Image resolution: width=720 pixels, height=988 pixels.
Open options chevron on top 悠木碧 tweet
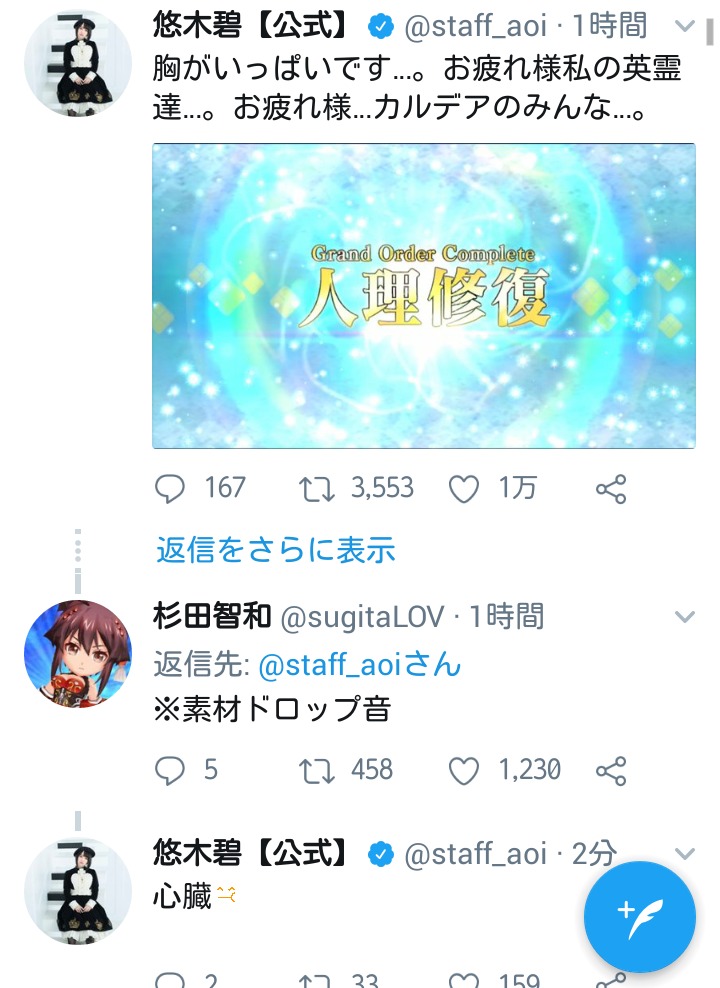click(684, 26)
